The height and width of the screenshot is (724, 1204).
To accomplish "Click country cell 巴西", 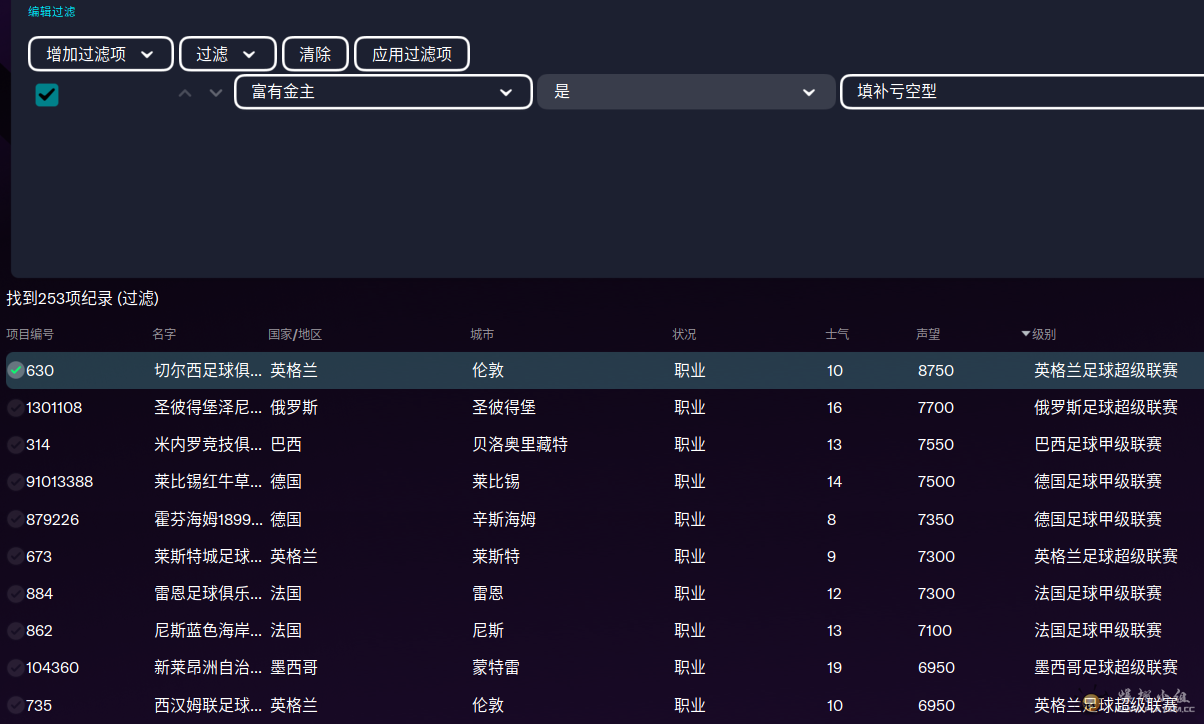I will (286, 445).
